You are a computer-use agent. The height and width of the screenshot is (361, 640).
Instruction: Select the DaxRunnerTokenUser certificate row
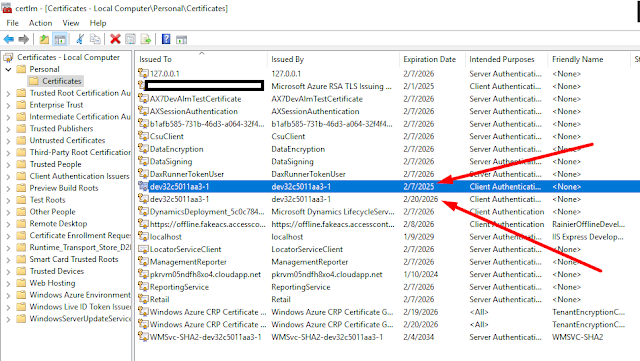tap(389, 174)
